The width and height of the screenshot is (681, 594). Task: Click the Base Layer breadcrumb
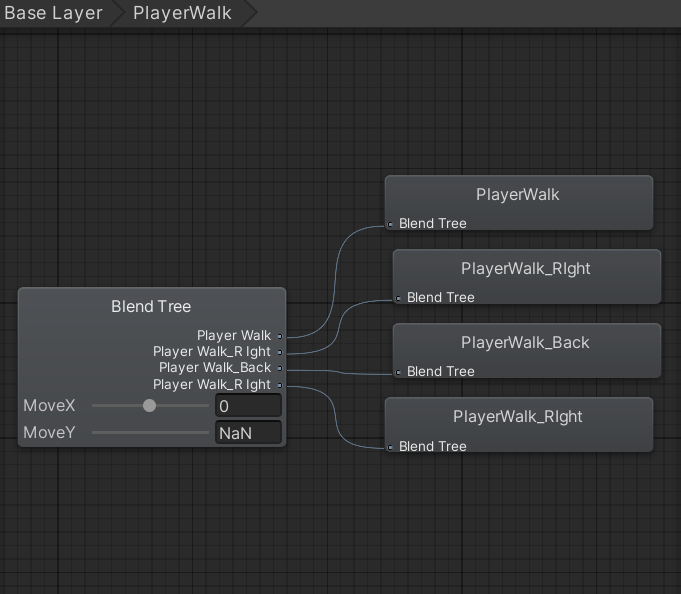click(x=53, y=13)
